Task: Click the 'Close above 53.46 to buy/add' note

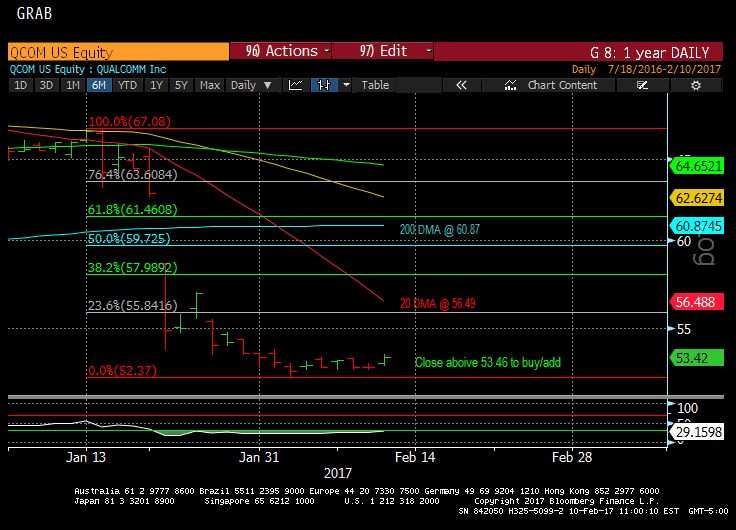Action: tap(488, 362)
